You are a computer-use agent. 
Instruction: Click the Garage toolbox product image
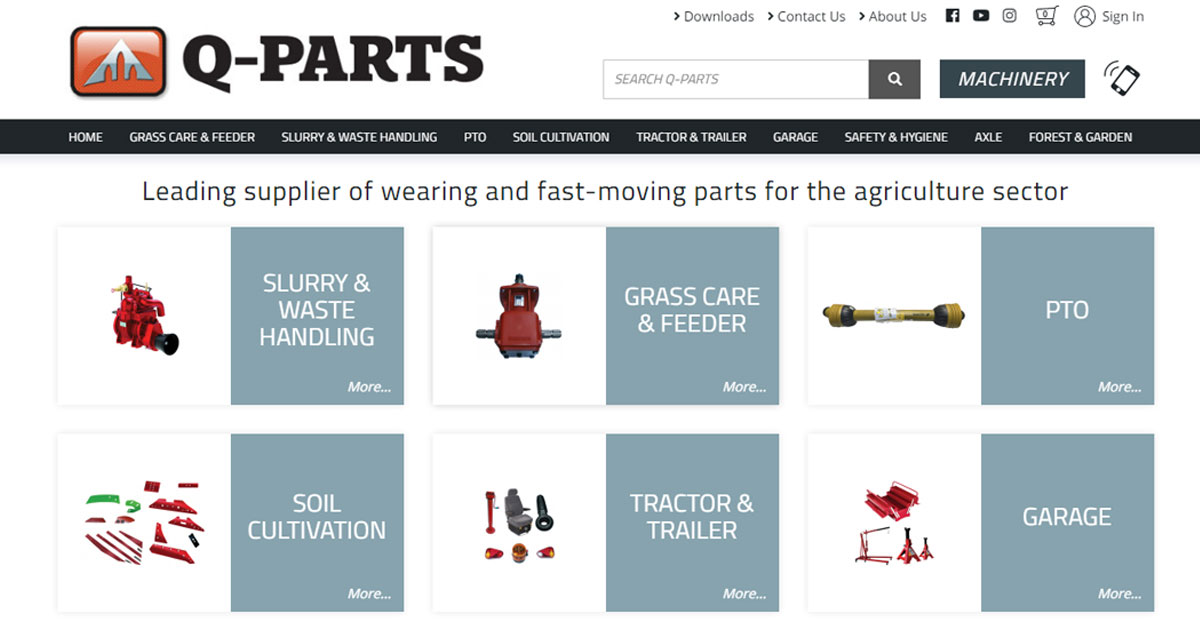[x=894, y=523]
